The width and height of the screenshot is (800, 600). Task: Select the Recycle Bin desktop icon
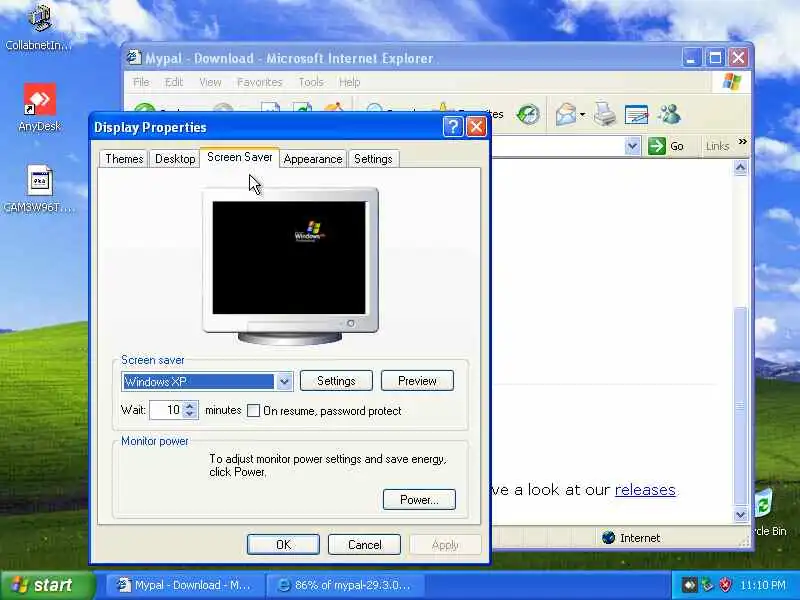pyautogui.click(x=764, y=513)
